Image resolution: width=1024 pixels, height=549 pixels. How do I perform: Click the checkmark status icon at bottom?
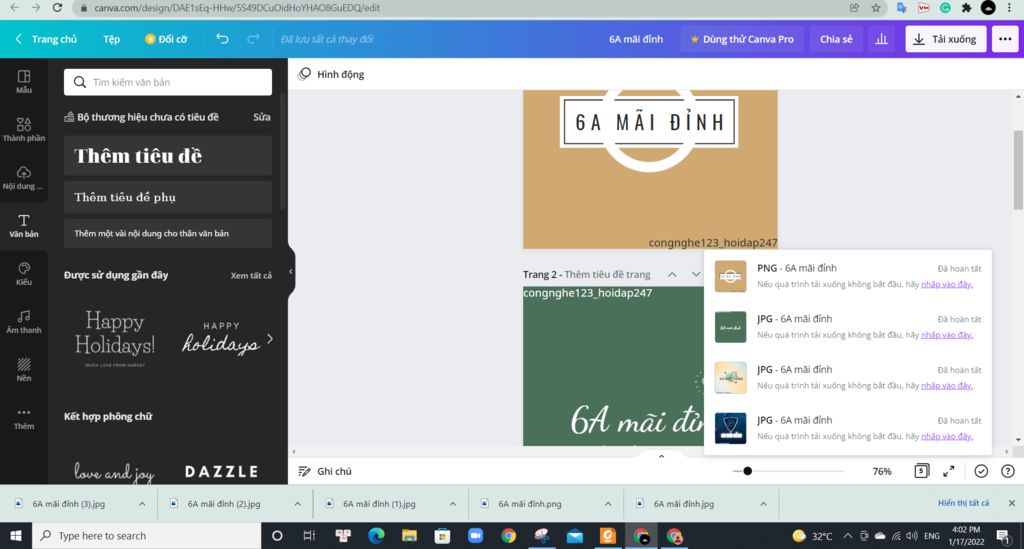tap(981, 471)
